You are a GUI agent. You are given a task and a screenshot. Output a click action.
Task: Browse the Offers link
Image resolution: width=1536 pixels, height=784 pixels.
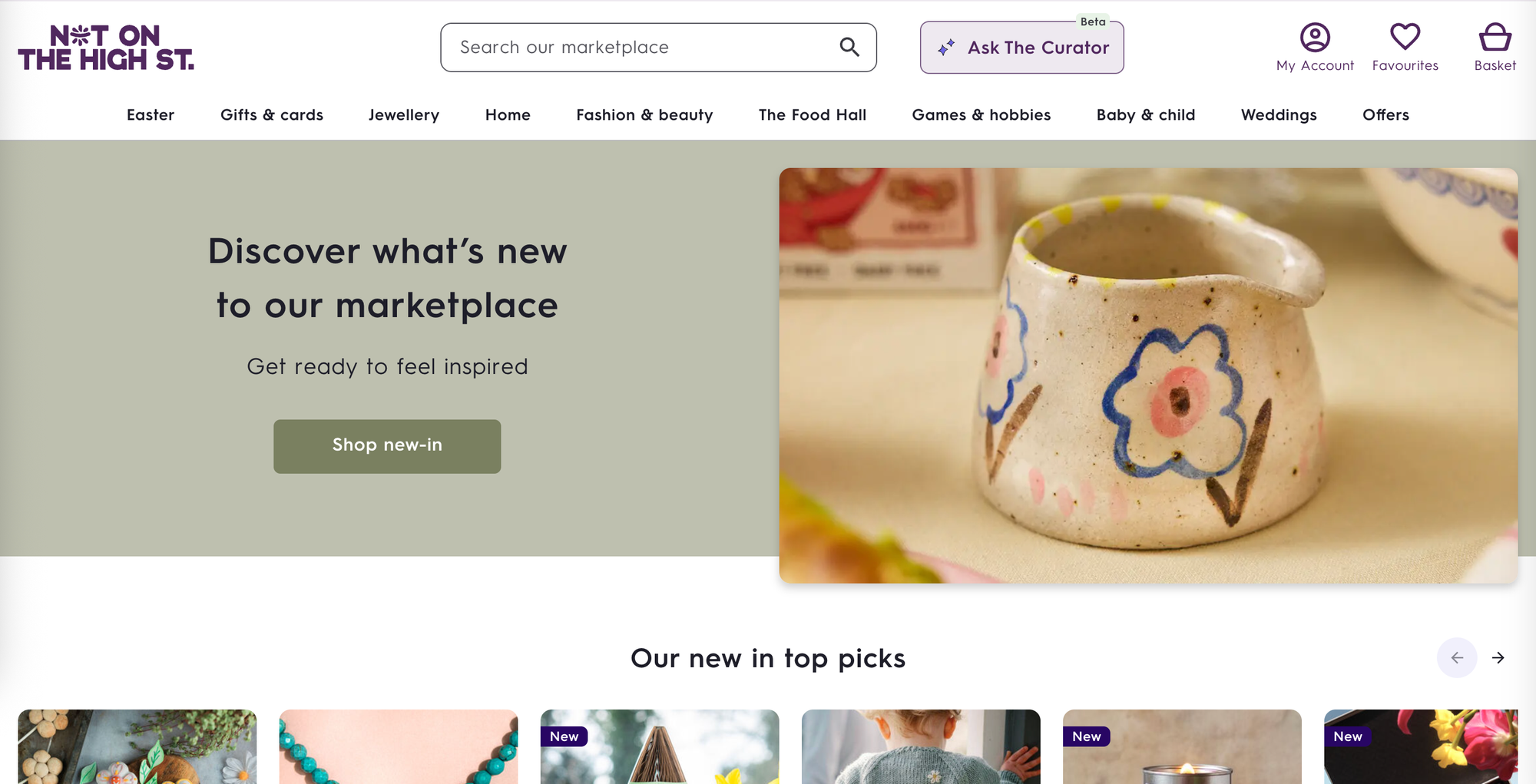(1385, 114)
